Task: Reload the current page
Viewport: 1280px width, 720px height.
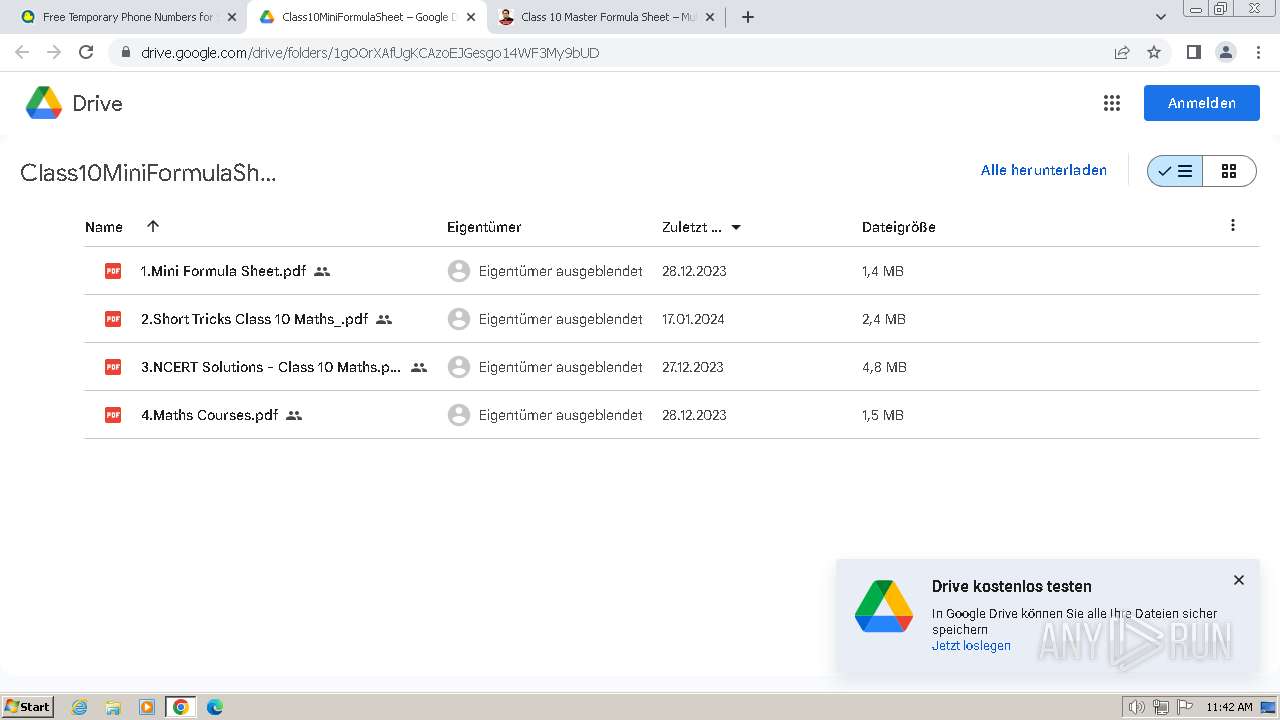Action: click(86, 52)
